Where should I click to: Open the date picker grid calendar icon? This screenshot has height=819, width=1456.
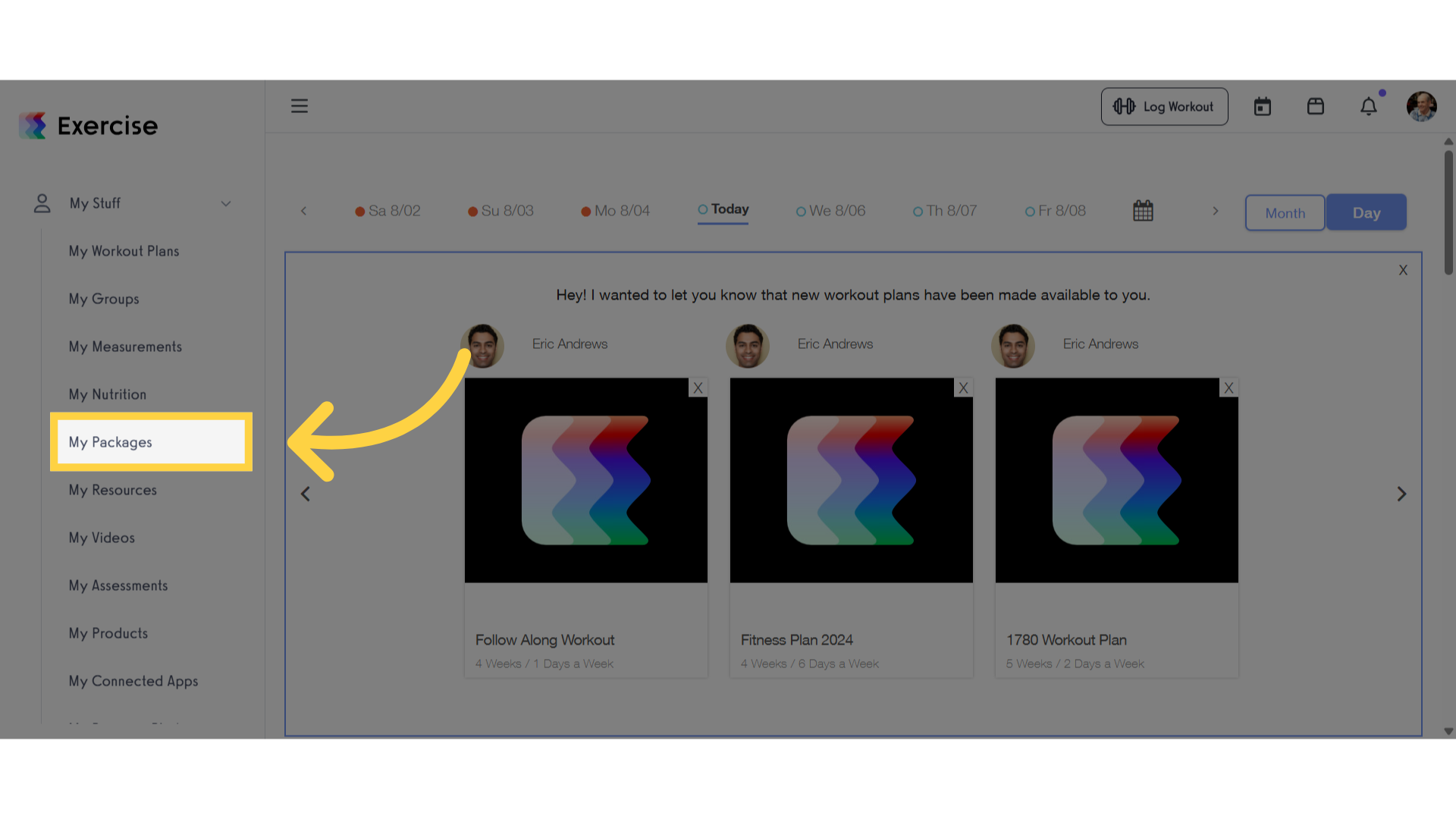[x=1143, y=211]
